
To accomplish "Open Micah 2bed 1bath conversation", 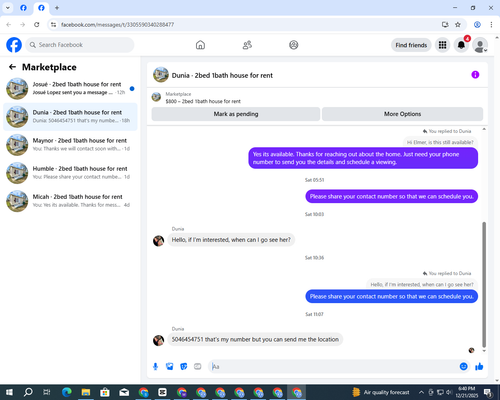I will tap(70, 201).
